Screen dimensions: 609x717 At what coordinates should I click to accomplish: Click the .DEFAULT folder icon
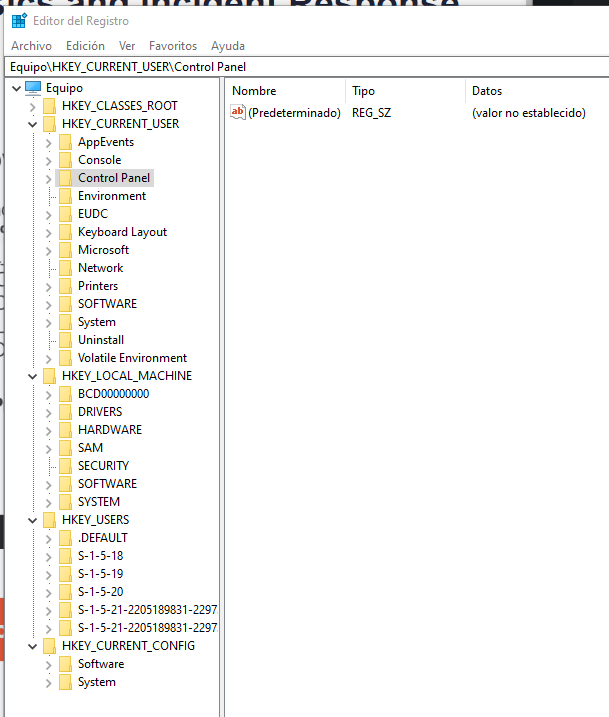[65, 538]
